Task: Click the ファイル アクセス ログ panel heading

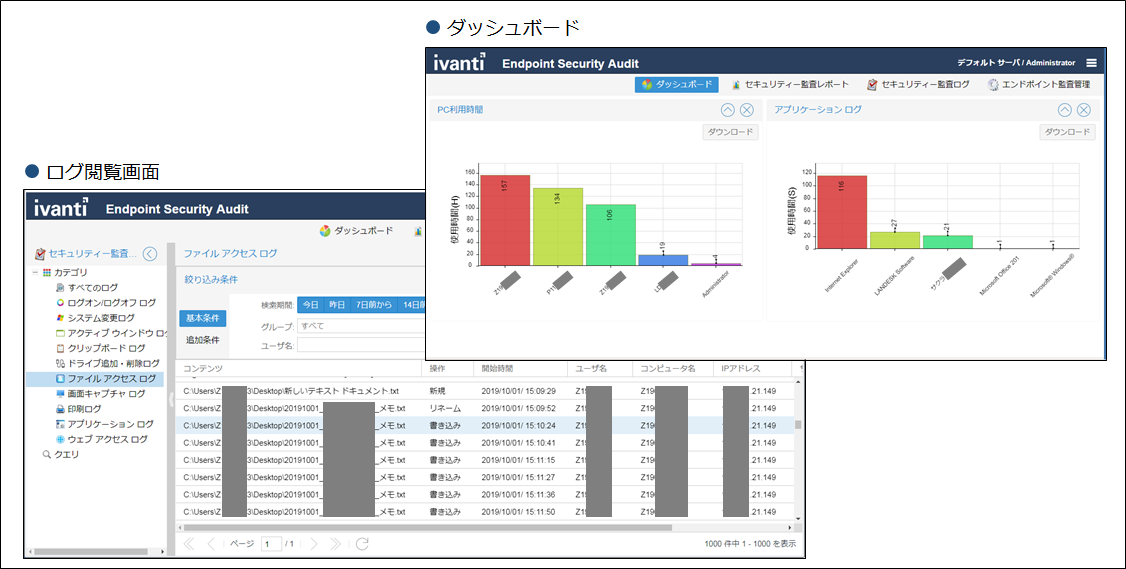Action: (230, 254)
